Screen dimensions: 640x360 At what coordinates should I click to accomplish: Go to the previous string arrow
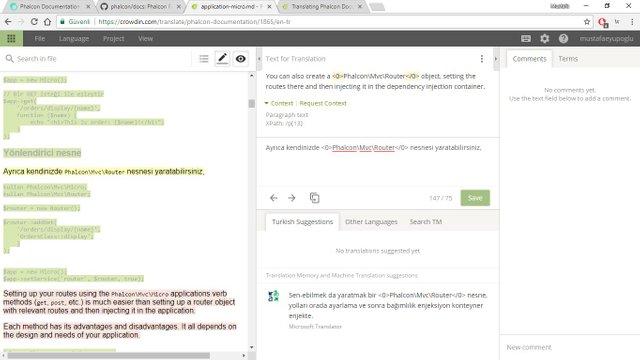(x=273, y=198)
